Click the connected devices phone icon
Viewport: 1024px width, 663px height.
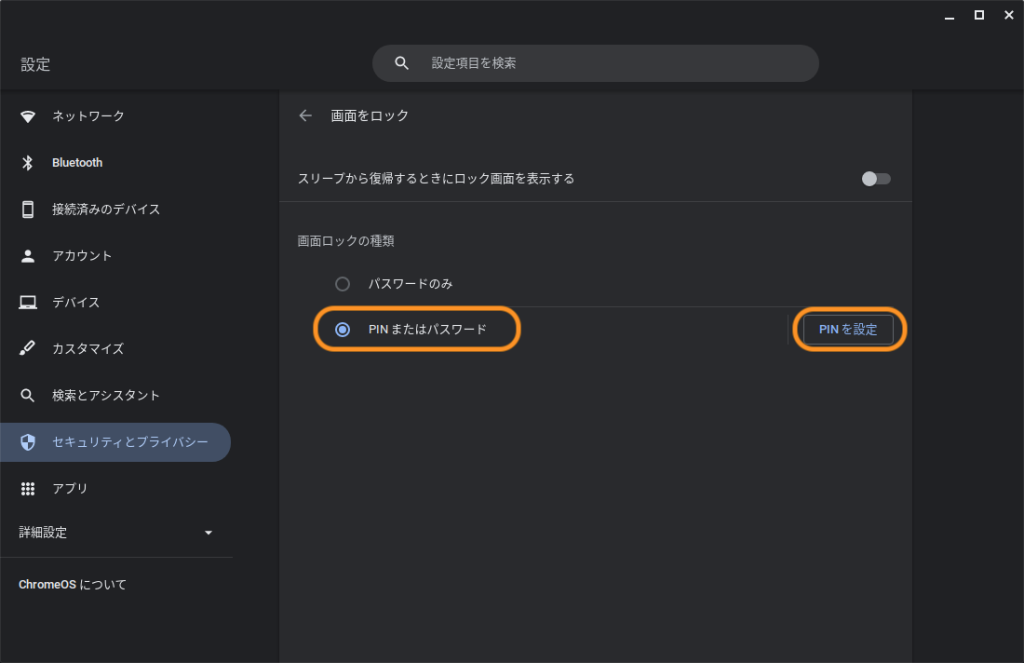coord(27,209)
